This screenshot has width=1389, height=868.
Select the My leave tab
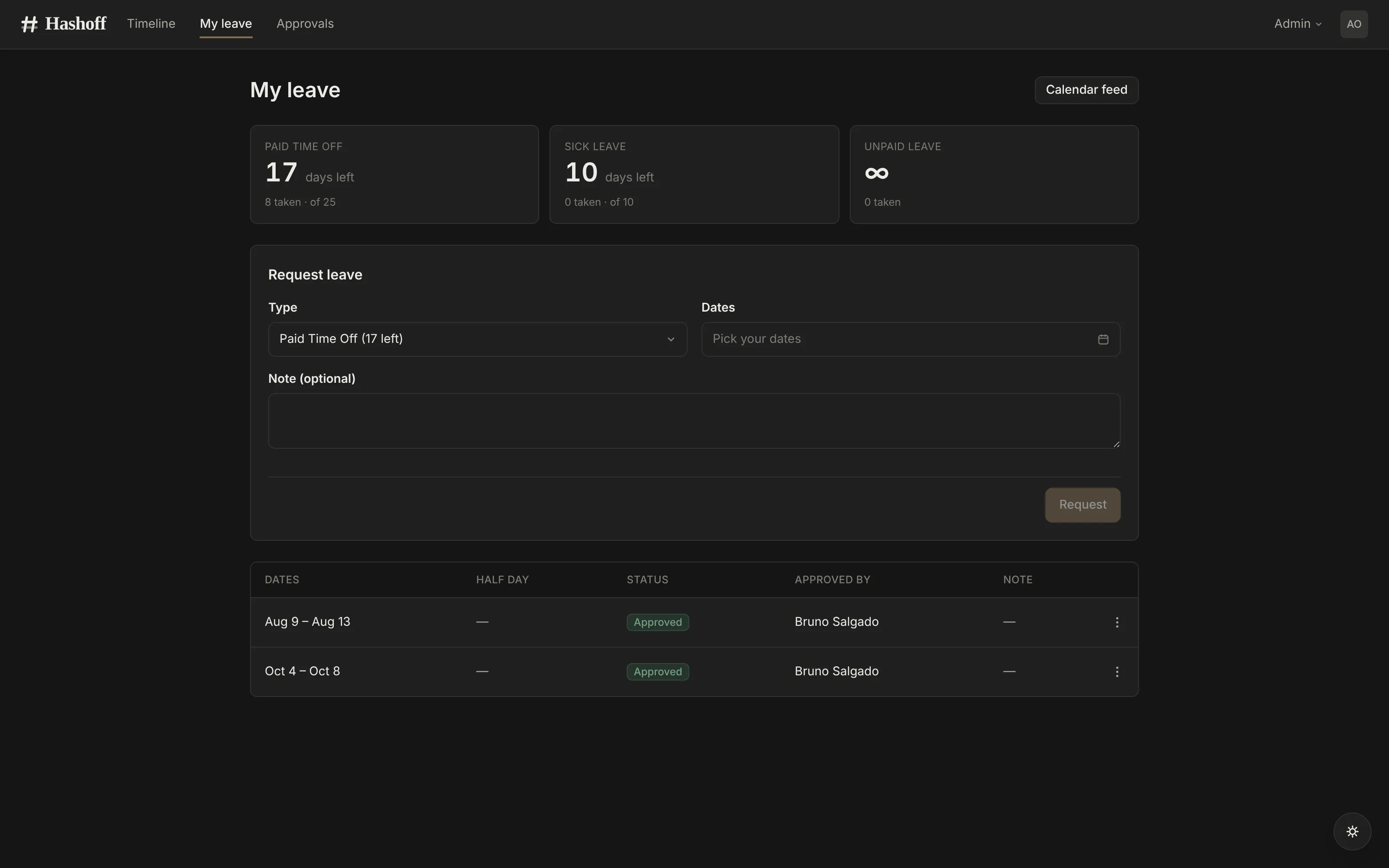(226, 24)
